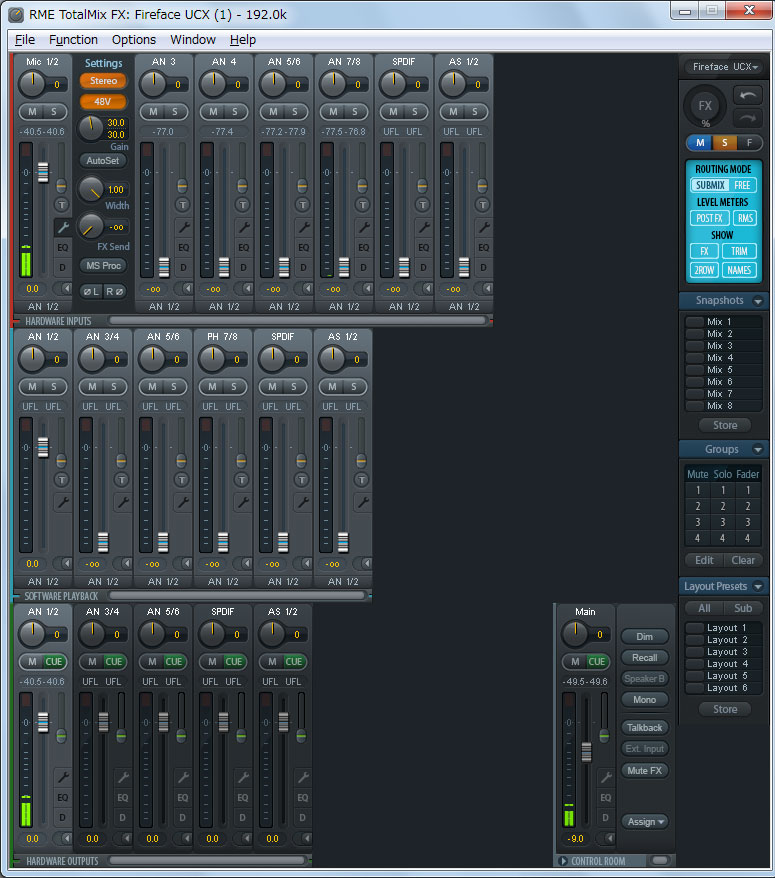Select snapshot Mix 3
The image size is (775, 878).
[x=723, y=345]
